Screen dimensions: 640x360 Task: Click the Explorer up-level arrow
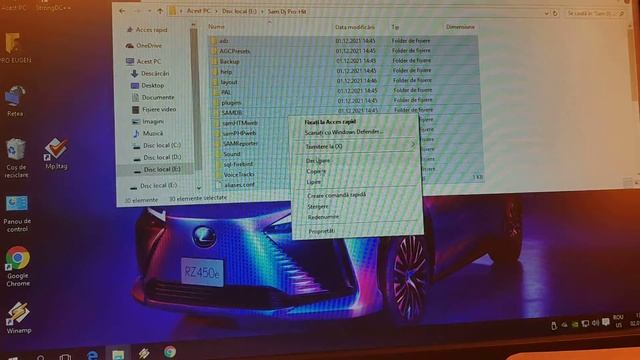[160, 11]
